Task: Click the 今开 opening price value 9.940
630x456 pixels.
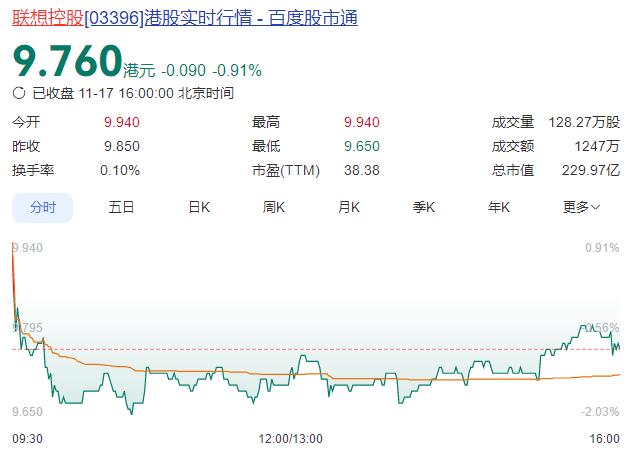Action: pyautogui.click(x=121, y=122)
